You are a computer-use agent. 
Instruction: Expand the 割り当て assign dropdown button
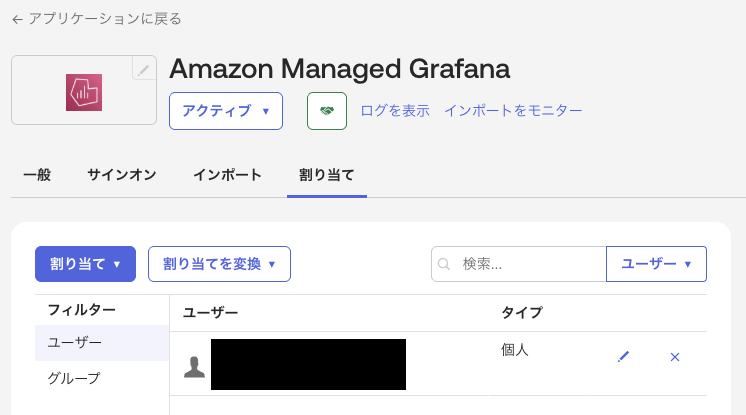(85, 264)
